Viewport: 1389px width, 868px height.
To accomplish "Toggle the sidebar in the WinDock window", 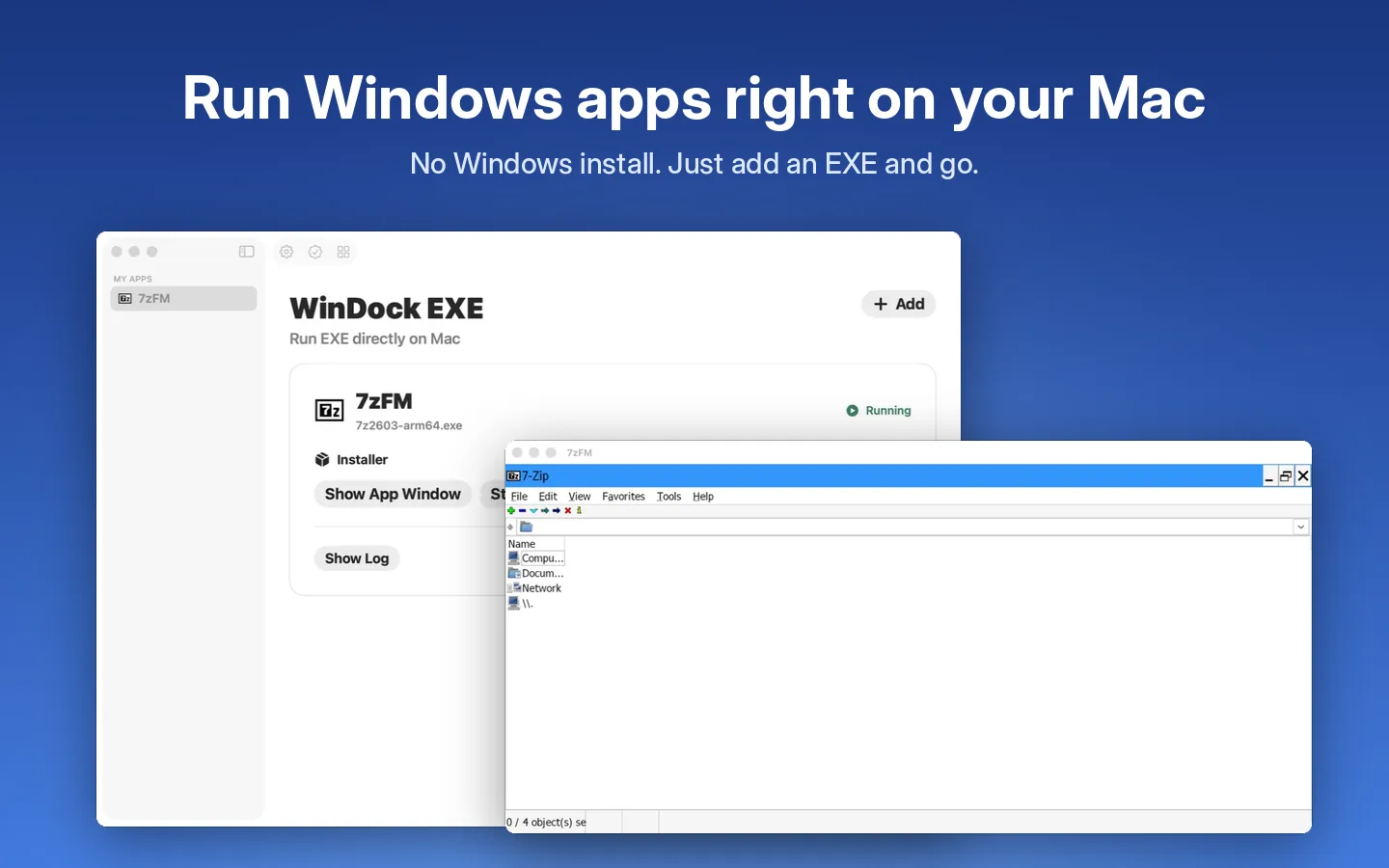I will point(247,252).
